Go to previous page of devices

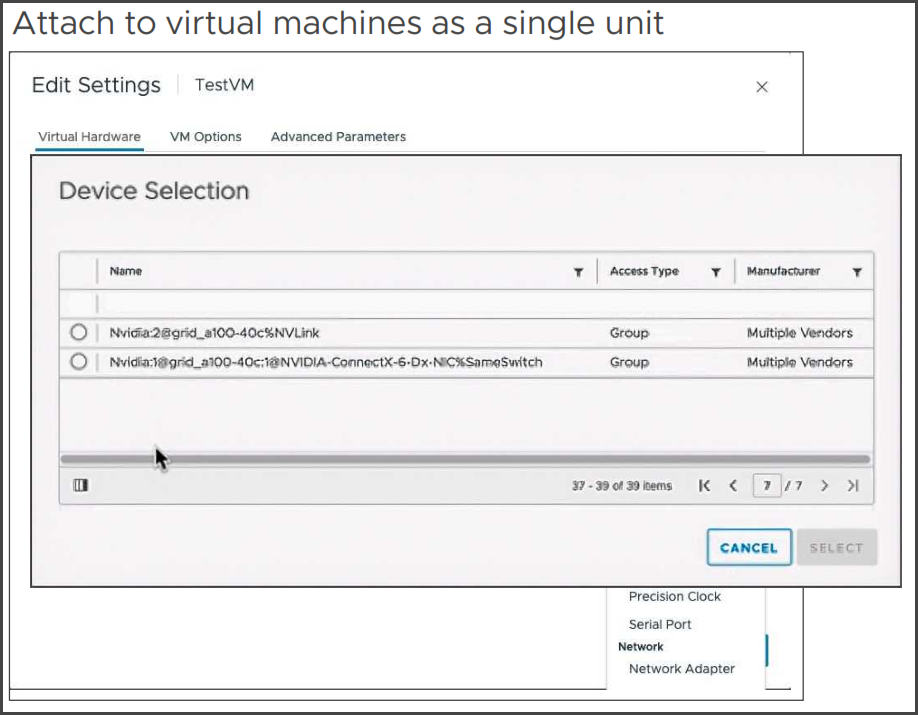732,485
